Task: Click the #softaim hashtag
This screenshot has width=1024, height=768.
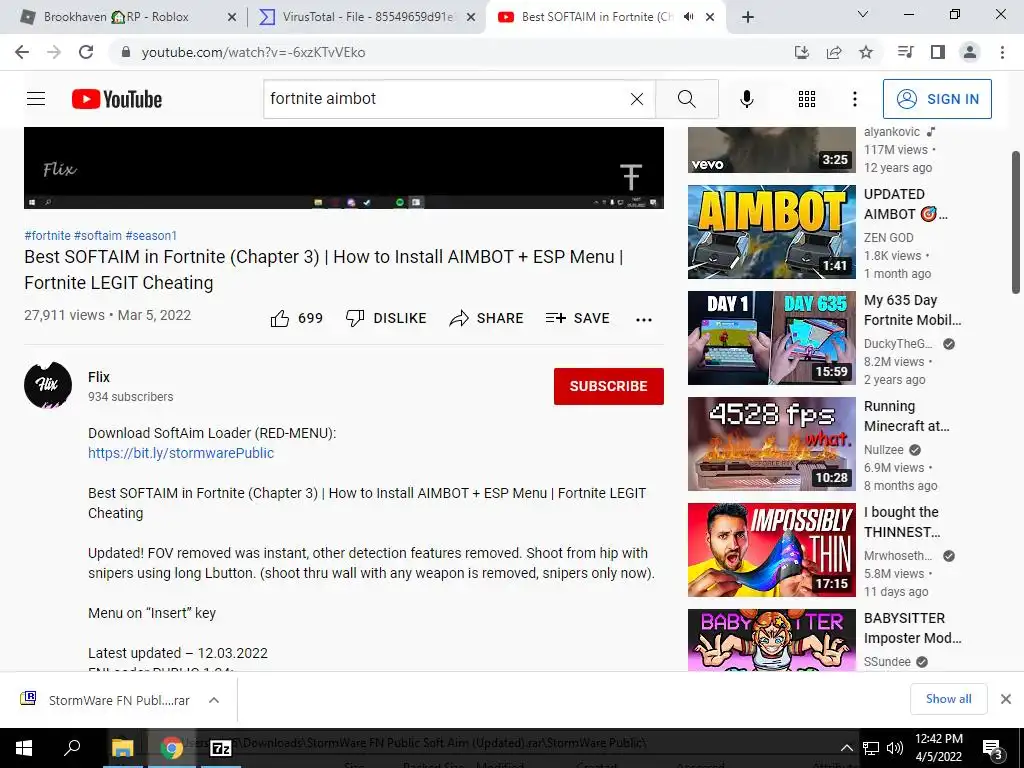Action: (98, 236)
